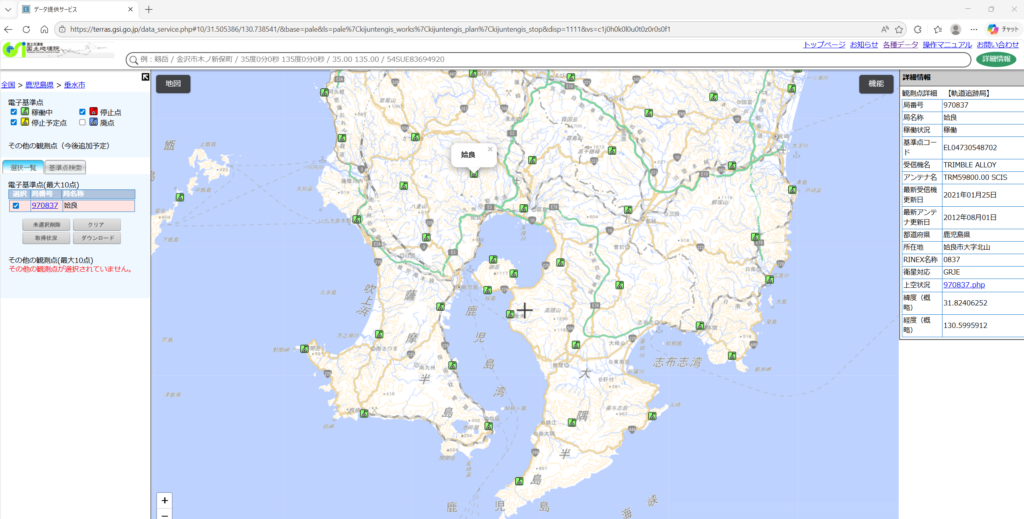This screenshot has width=1024, height=519.
Task: Collapse the left sidebar panel arrow icon
Action: coord(145,77)
